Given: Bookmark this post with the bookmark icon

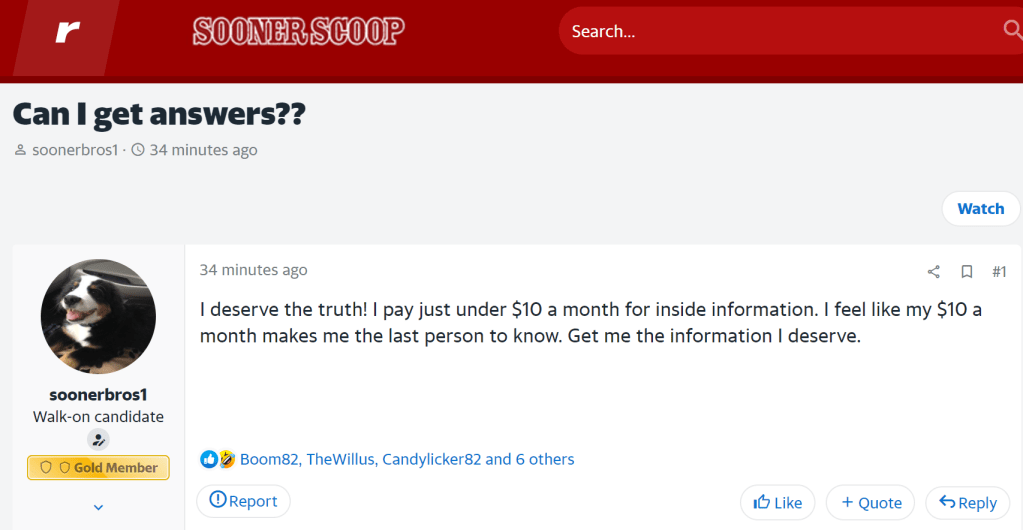Looking at the screenshot, I should [x=967, y=272].
